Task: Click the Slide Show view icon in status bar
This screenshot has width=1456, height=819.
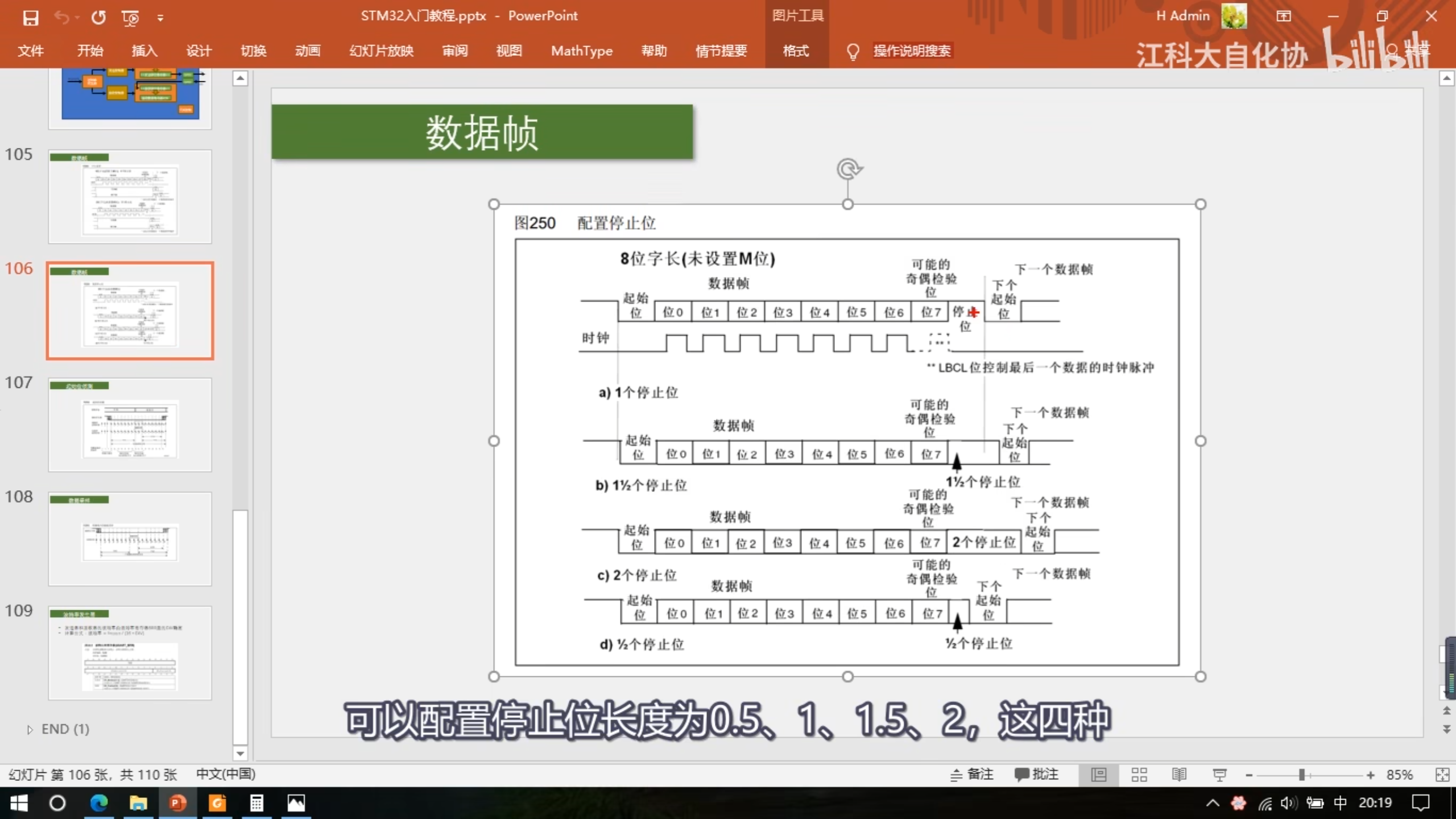Action: click(1219, 775)
